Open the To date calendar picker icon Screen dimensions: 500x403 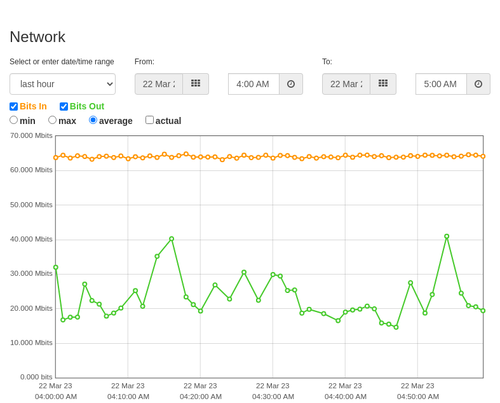[383, 84]
